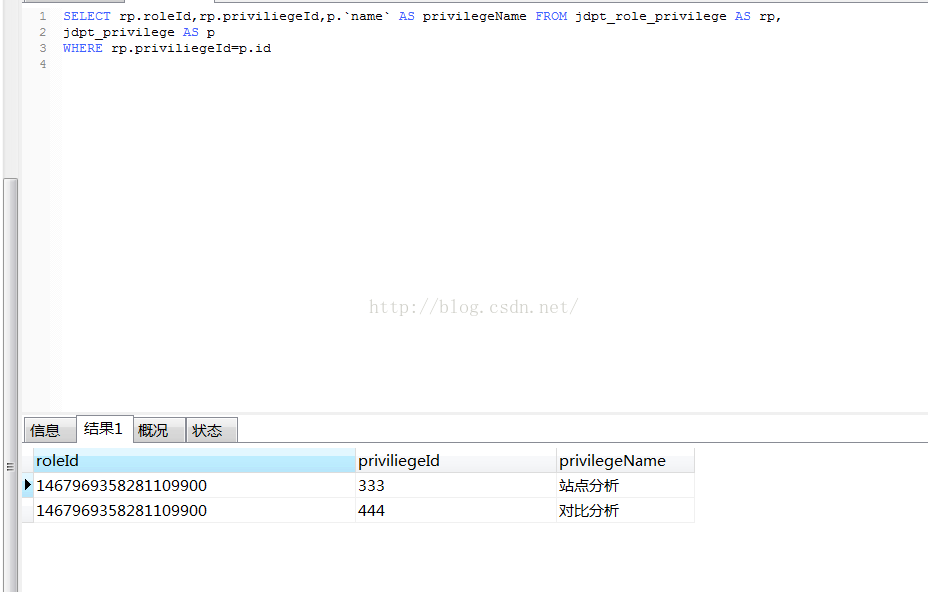Select roleId cell in the 444 row
Screen dimensions: 928x592
(194, 510)
